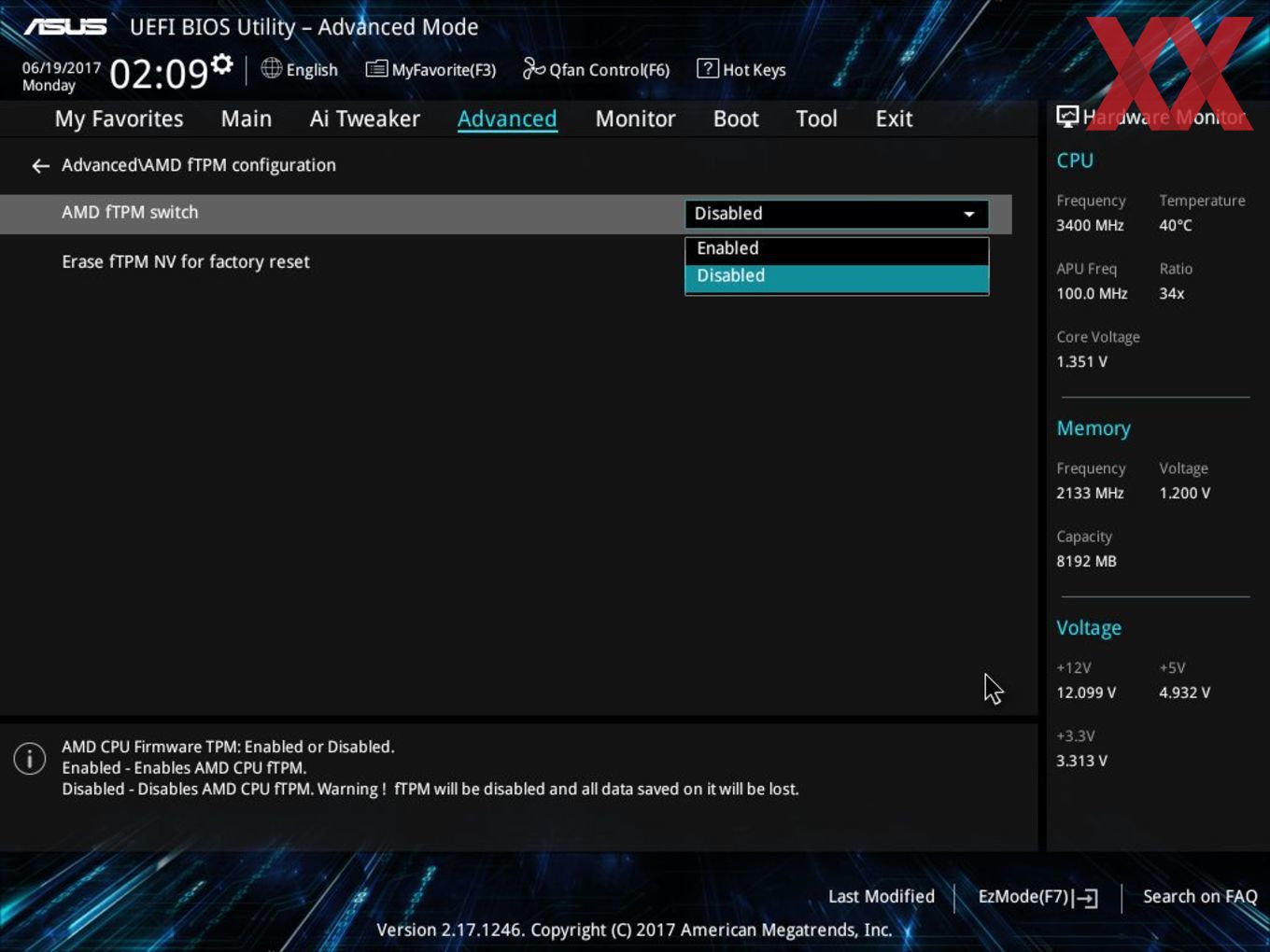Open the Tool tab
The image size is (1270, 952).
[816, 119]
